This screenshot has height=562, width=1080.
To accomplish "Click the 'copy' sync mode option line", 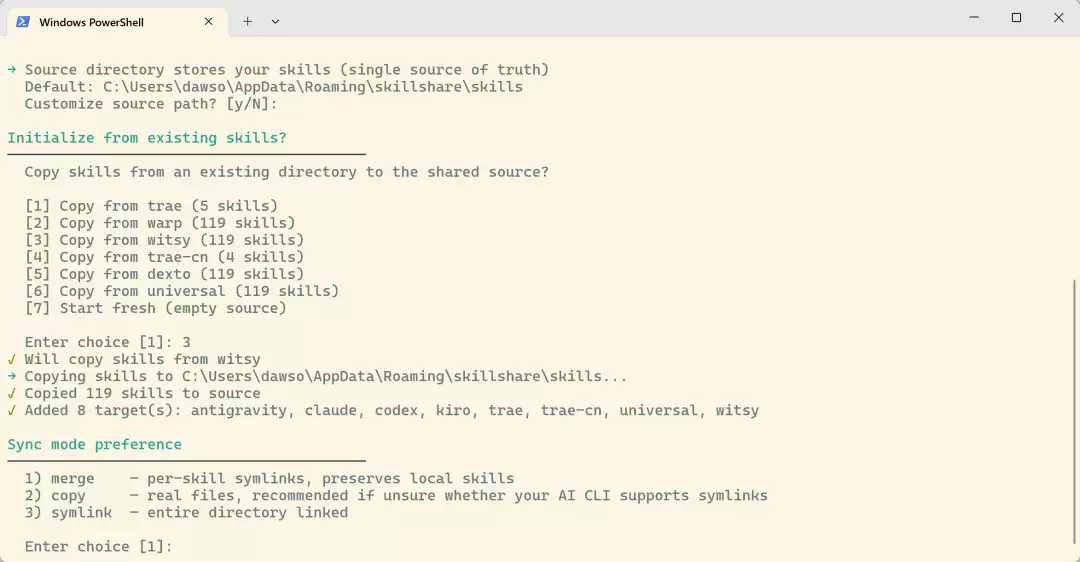I will click(x=396, y=496).
